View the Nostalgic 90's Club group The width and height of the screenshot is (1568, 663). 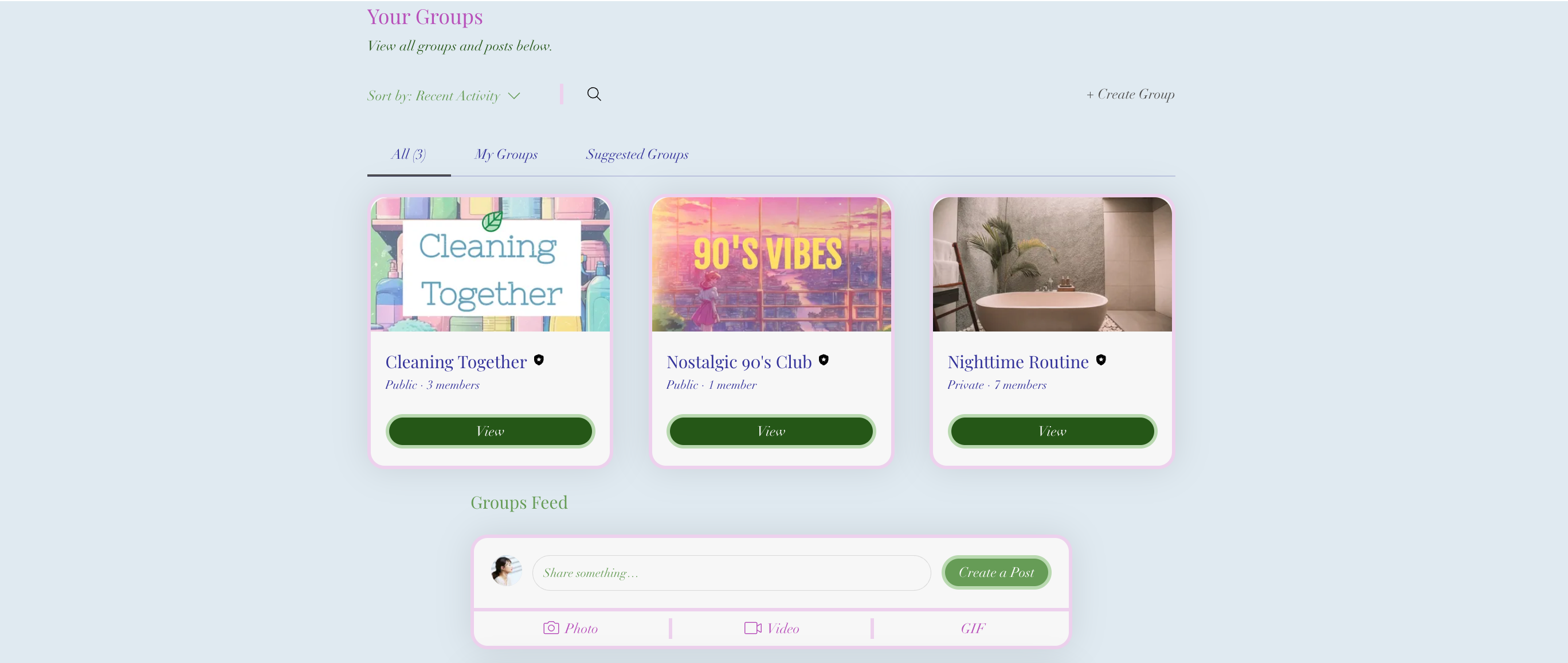770,430
